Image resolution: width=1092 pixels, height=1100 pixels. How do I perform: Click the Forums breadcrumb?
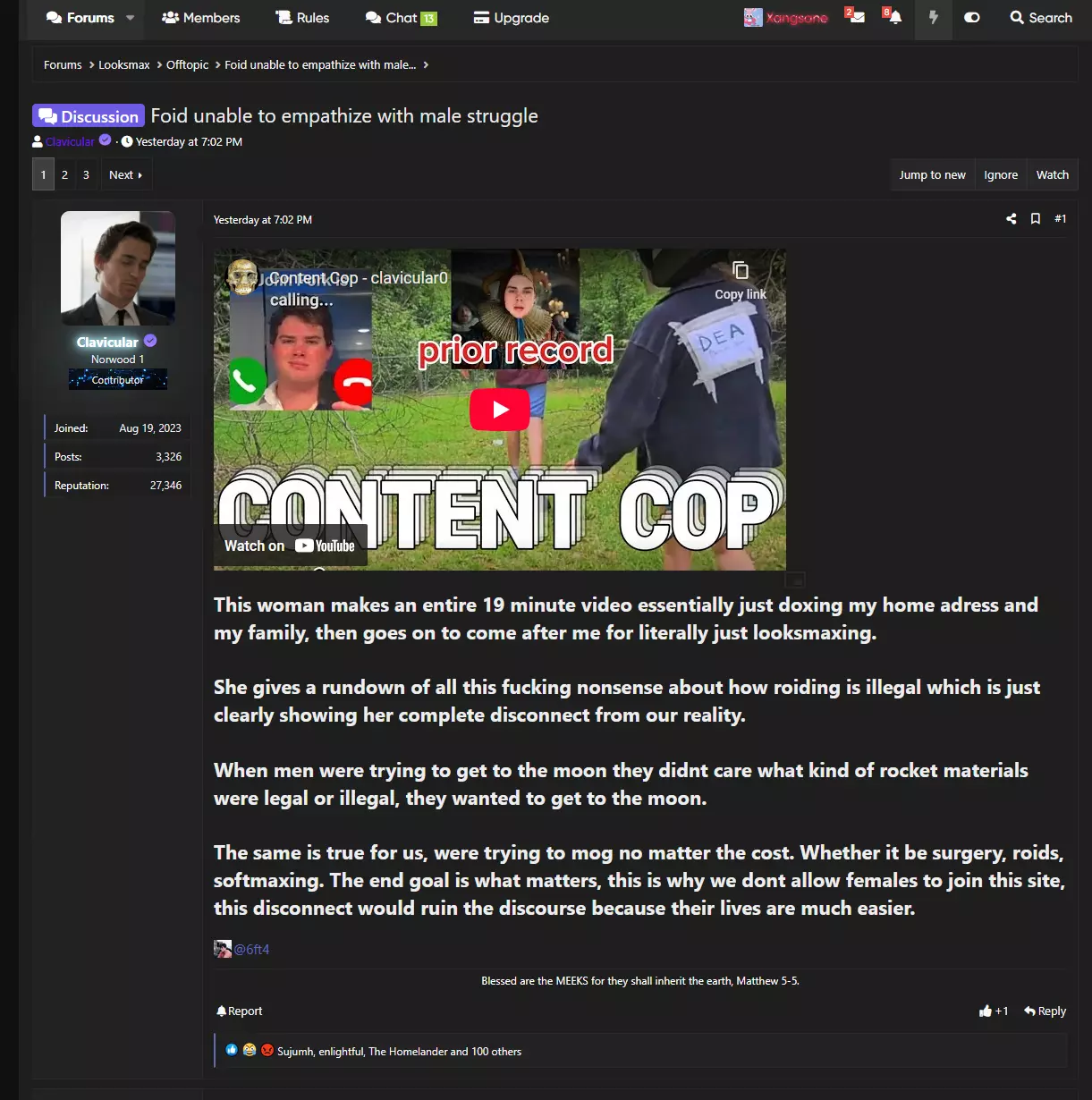[63, 65]
